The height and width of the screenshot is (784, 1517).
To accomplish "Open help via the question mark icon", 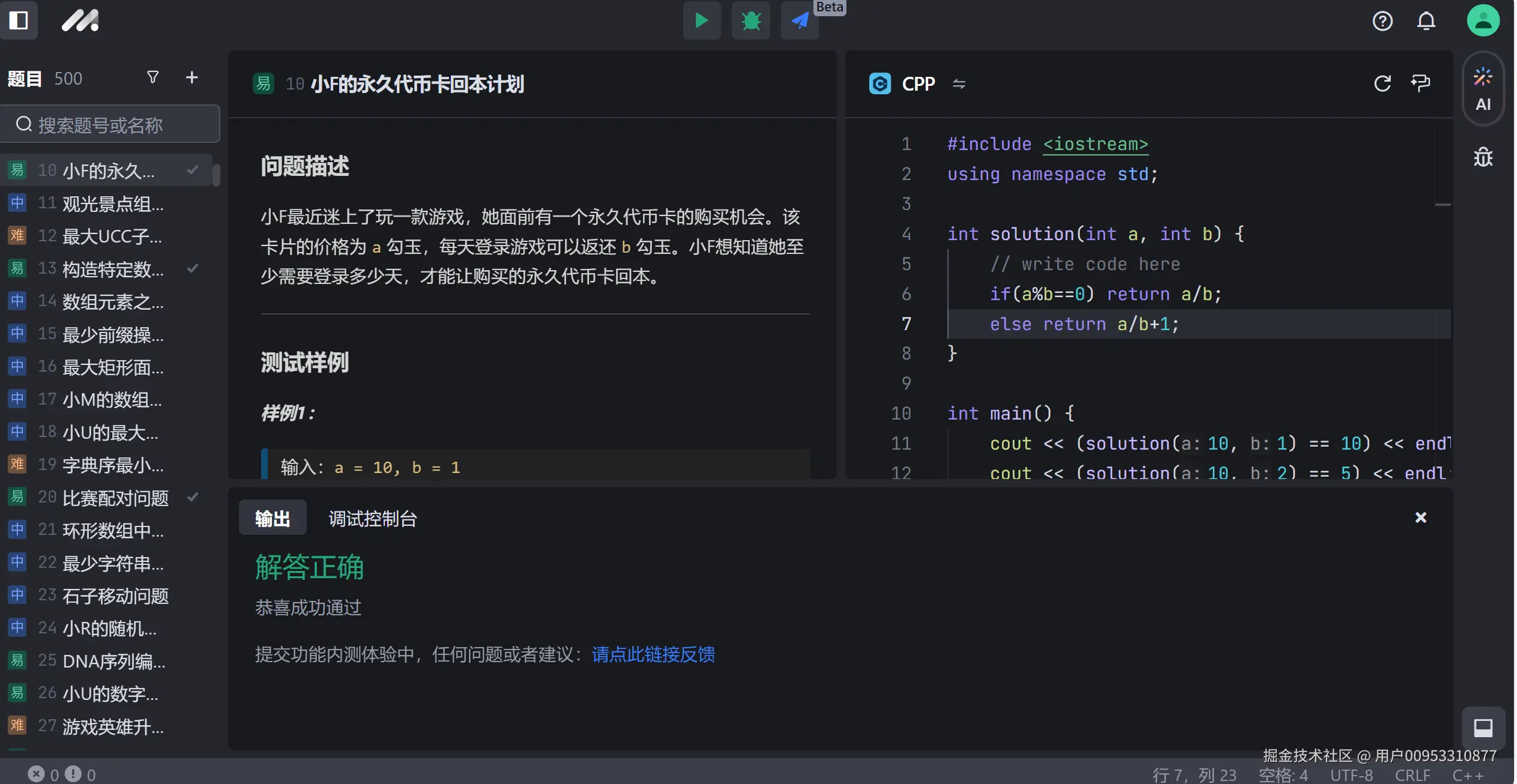I will (1383, 21).
